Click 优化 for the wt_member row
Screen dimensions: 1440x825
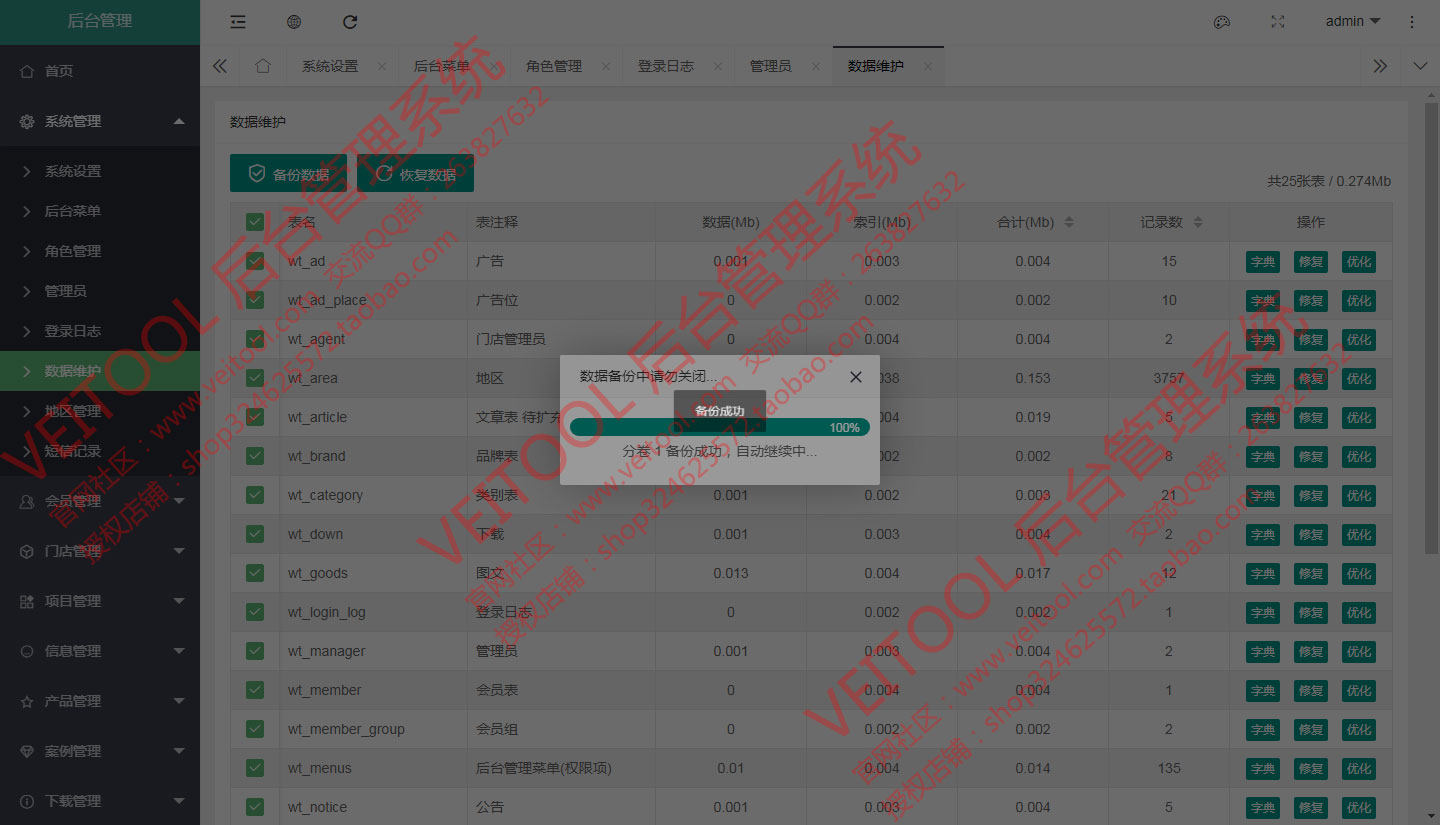tap(1359, 691)
